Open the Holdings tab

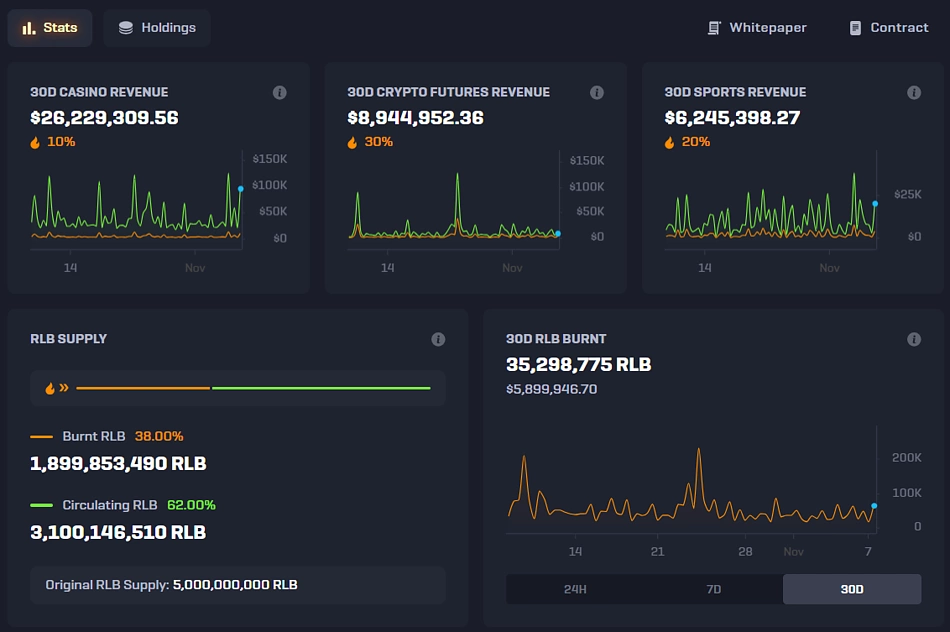(157, 28)
